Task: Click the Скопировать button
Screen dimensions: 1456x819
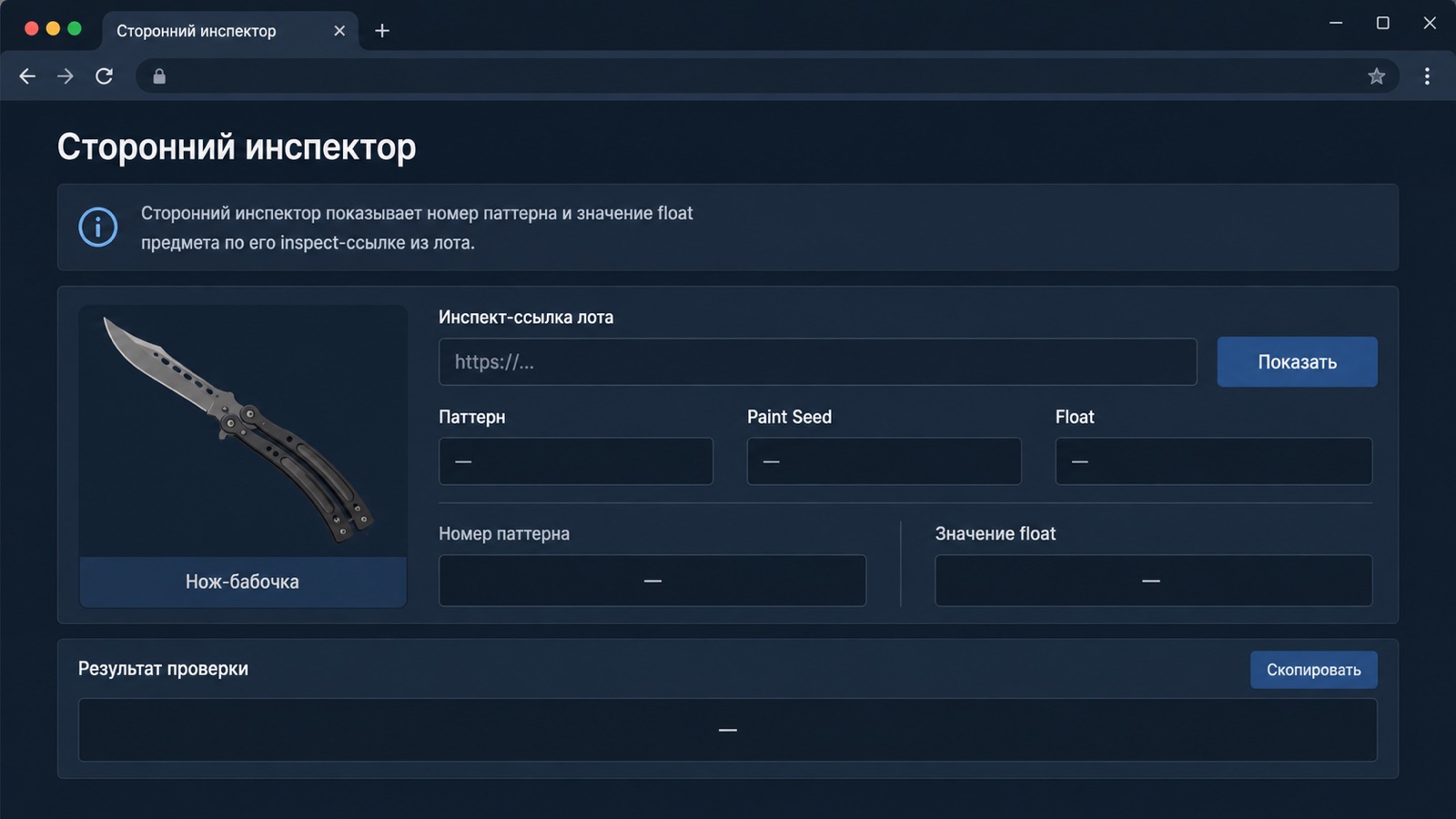Action: click(x=1313, y=670)
